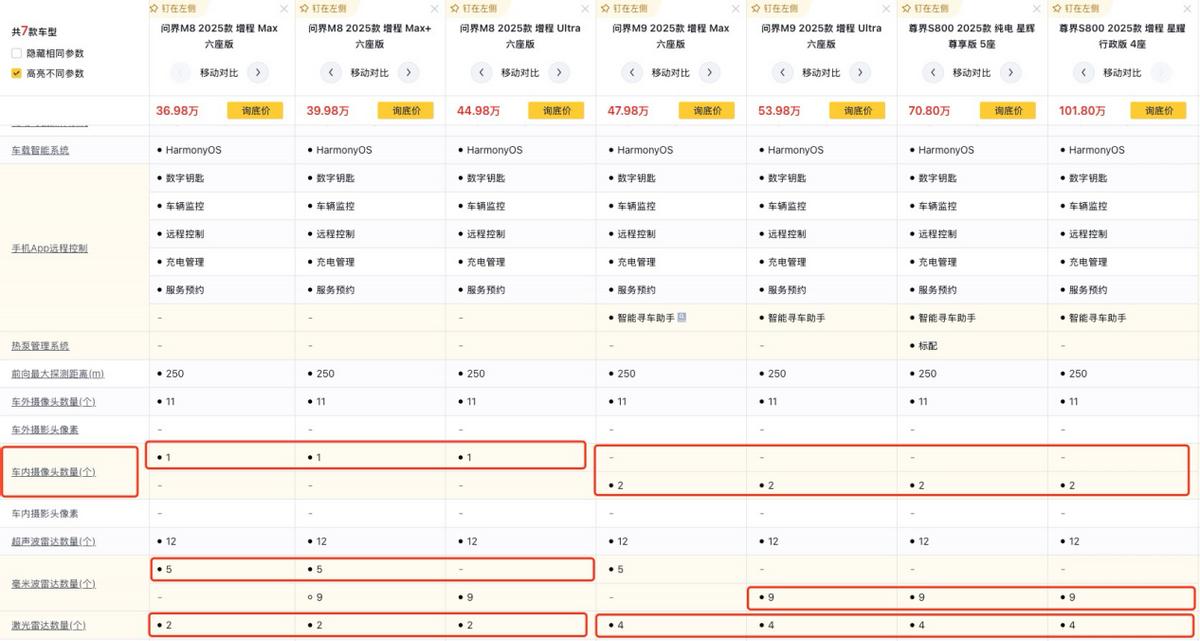Remove 问界M9 增程 Ultra from the comparison
This screenshot has width=1200, height=641.
point(886,8)
